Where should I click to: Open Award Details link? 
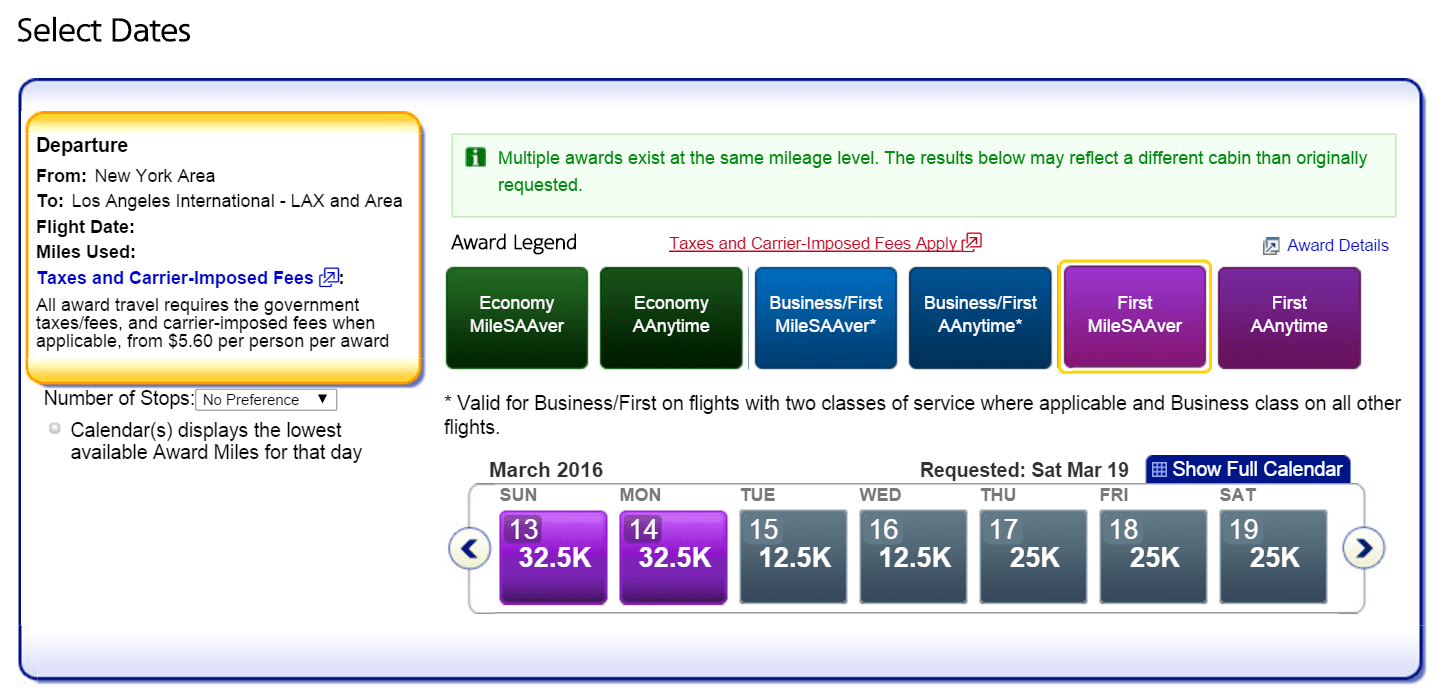click(x=1337, y=245)
